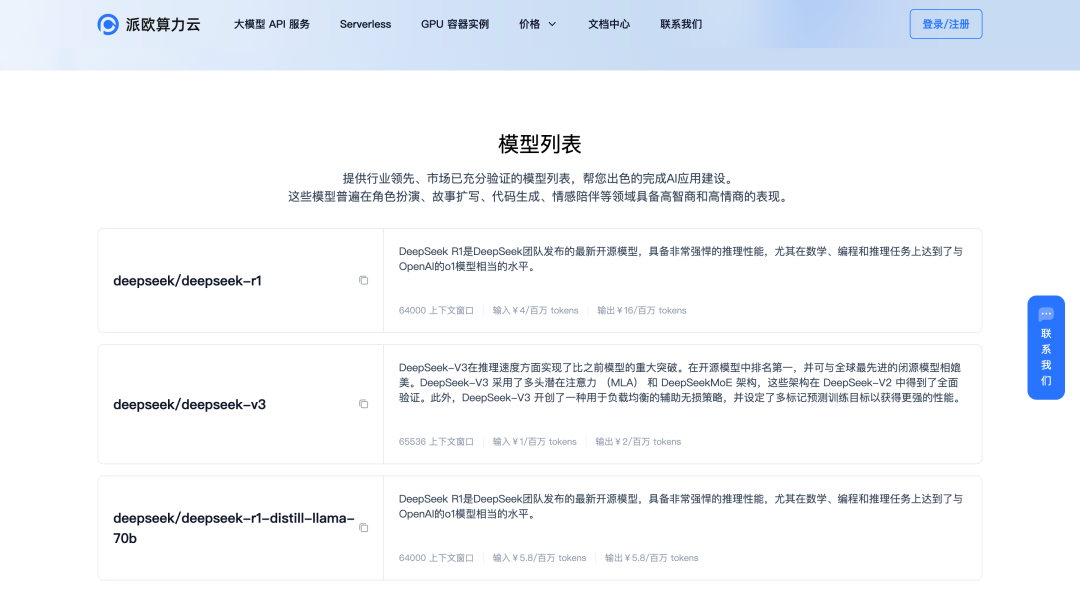
Task: Visit the 文档中心 page
Action: (609, 24)
